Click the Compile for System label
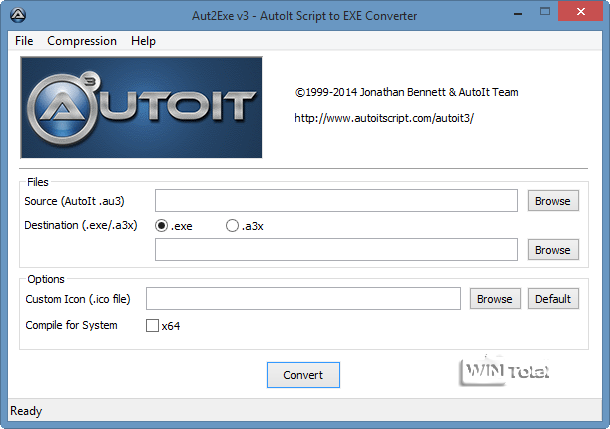The height and width of the screenshot is (429, 610). [71, 325]
